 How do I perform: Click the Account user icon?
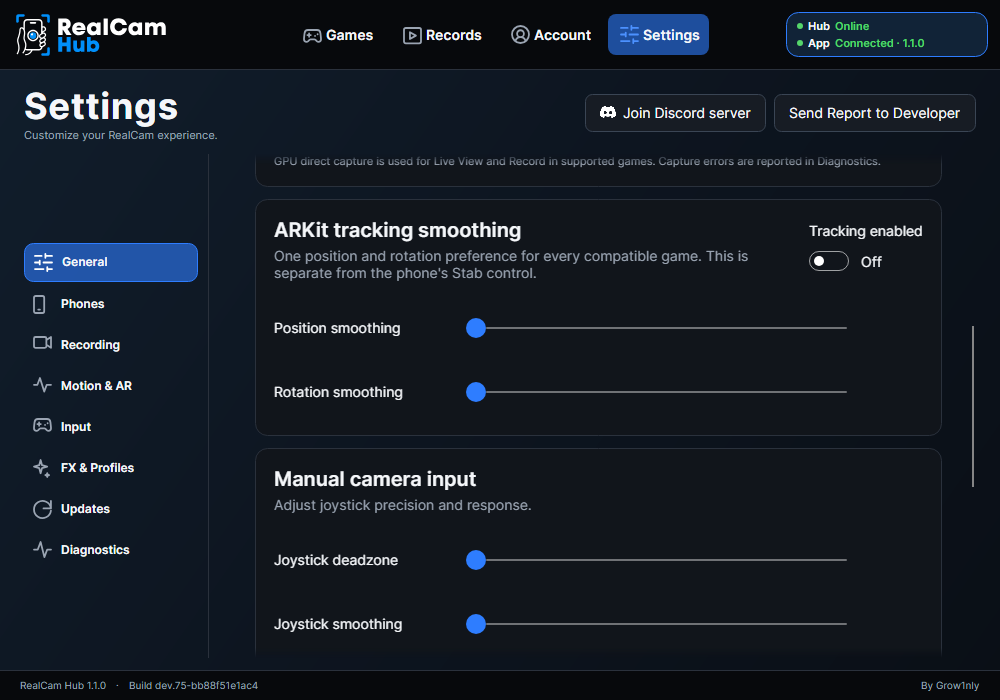point(520,34)
